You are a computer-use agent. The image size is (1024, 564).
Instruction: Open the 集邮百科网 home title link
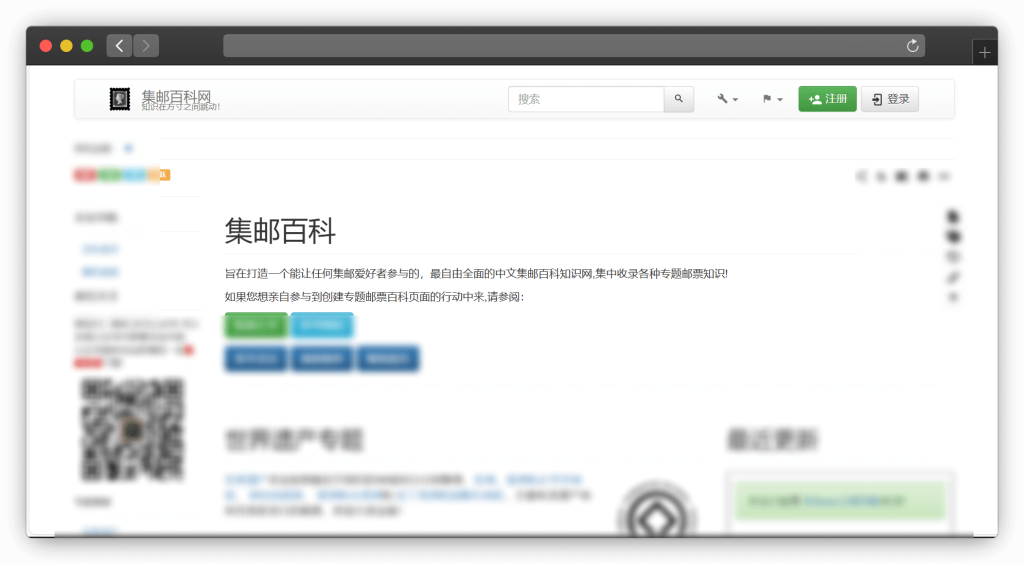point(176,97)
